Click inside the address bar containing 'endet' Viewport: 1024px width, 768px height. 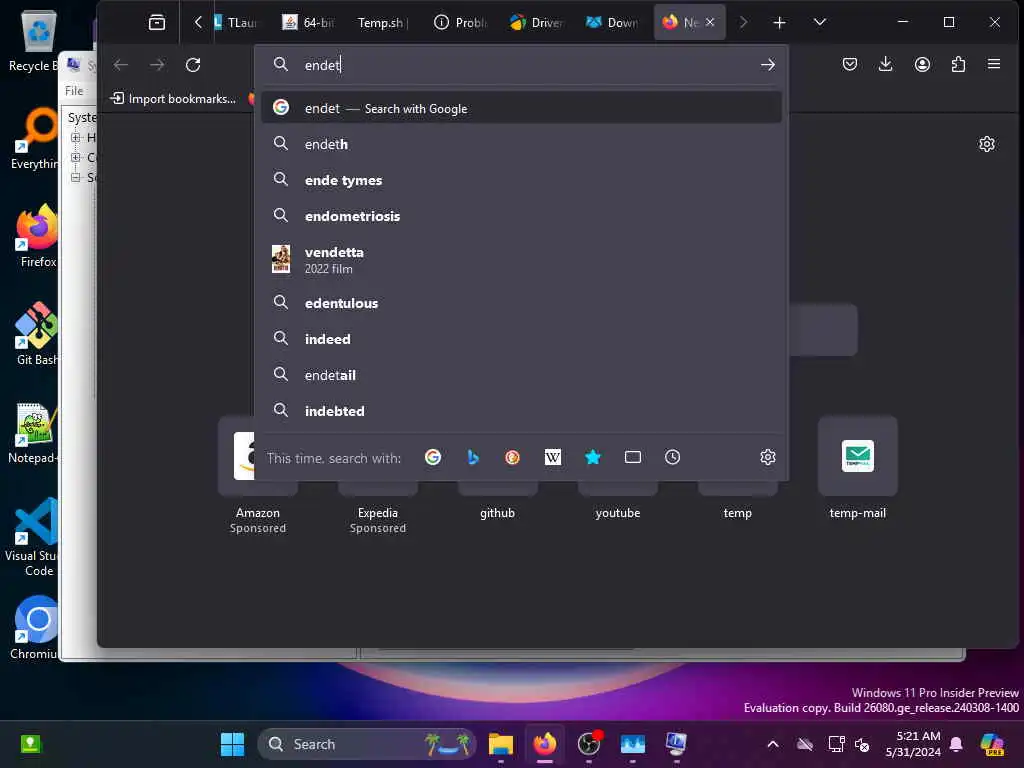pos(522,65)
